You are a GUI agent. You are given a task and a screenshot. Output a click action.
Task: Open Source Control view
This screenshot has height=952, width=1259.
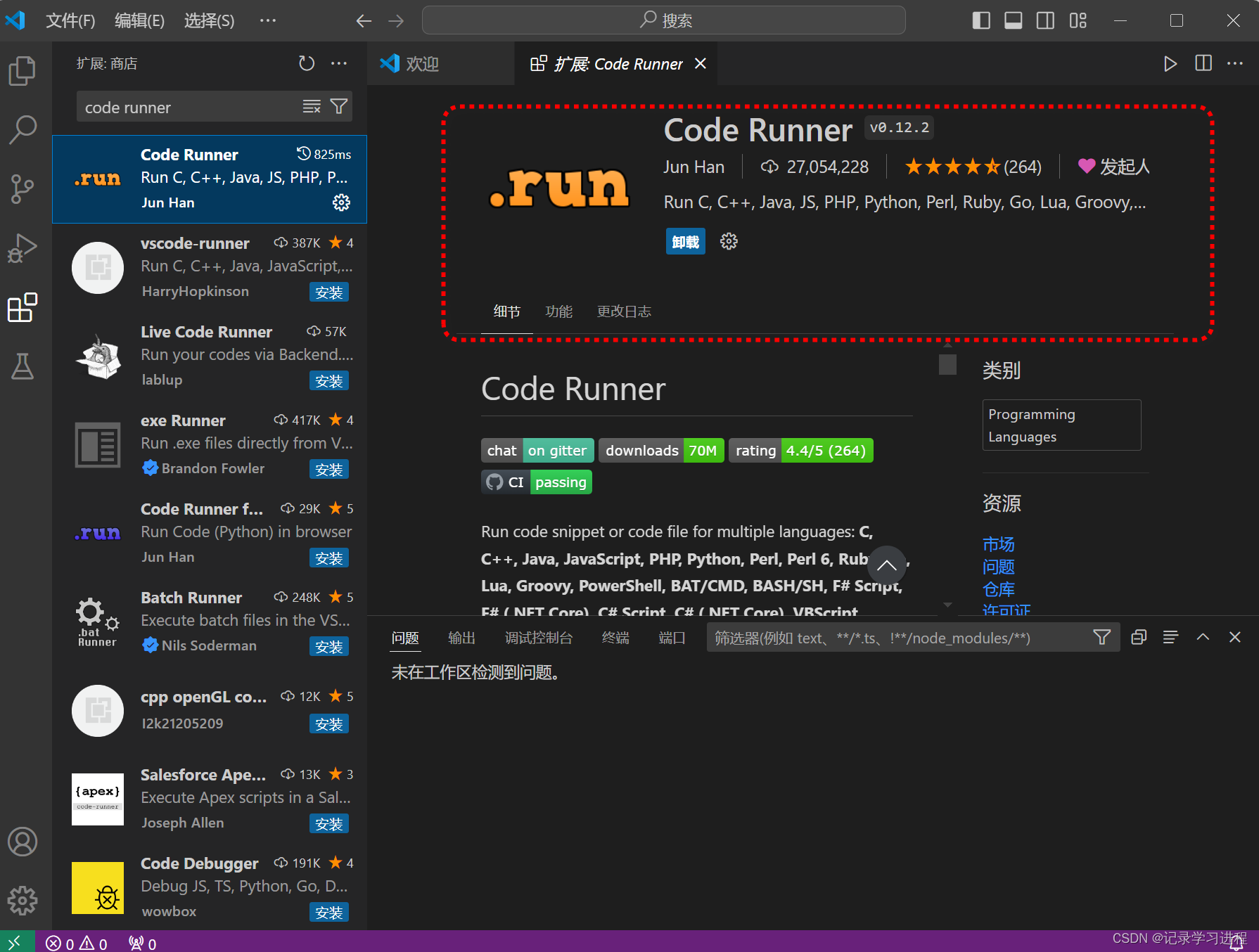[x=23, y=188]
